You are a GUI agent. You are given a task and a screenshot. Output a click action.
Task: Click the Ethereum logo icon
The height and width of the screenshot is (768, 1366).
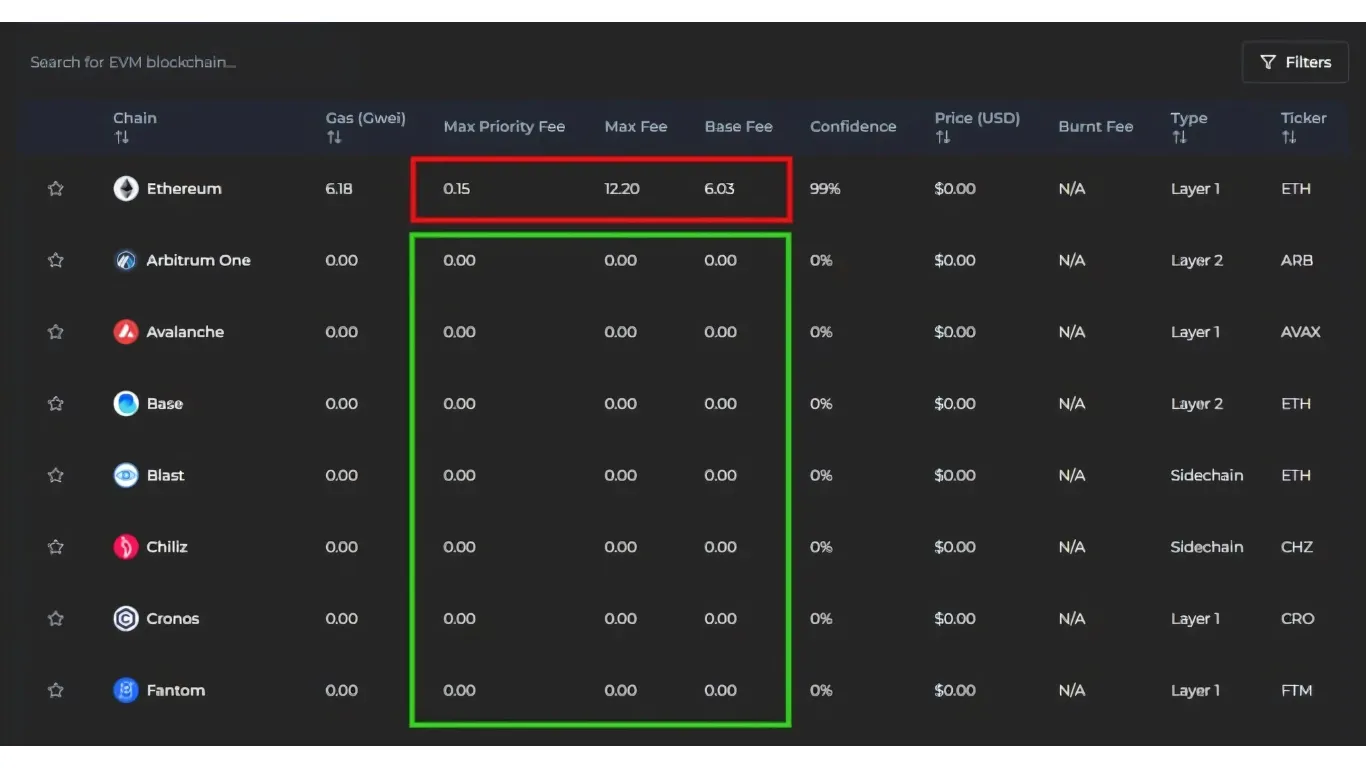pyautogui.click(x=126, y=189)
